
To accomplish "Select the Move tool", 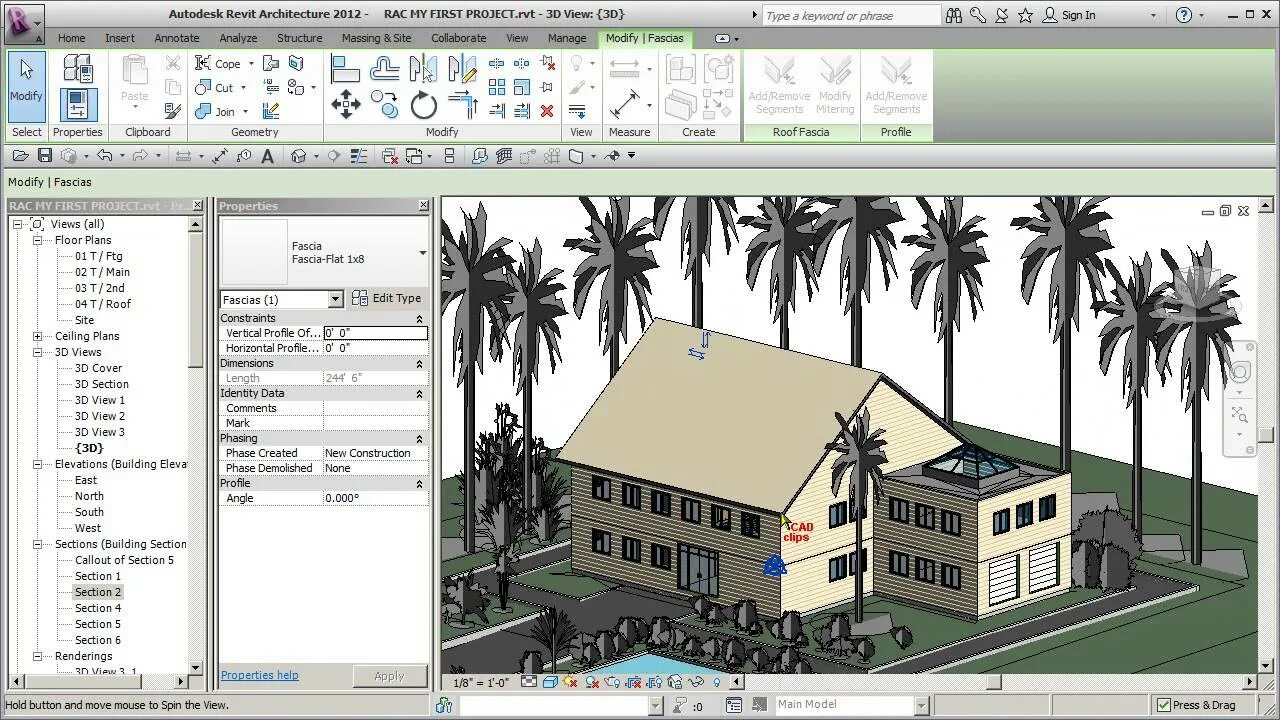I will (x=345, y=104).
